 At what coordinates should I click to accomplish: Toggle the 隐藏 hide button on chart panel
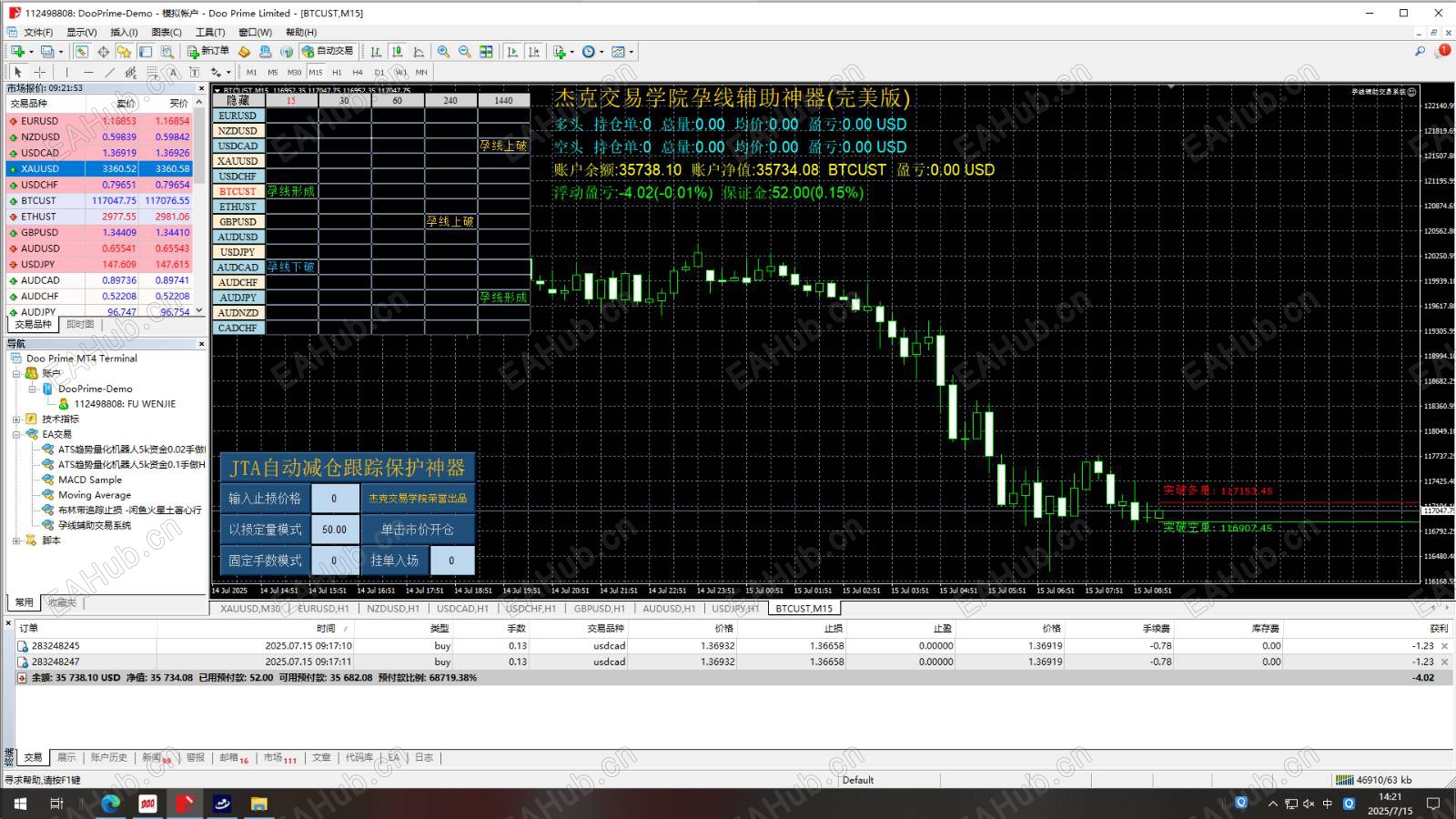238,101
